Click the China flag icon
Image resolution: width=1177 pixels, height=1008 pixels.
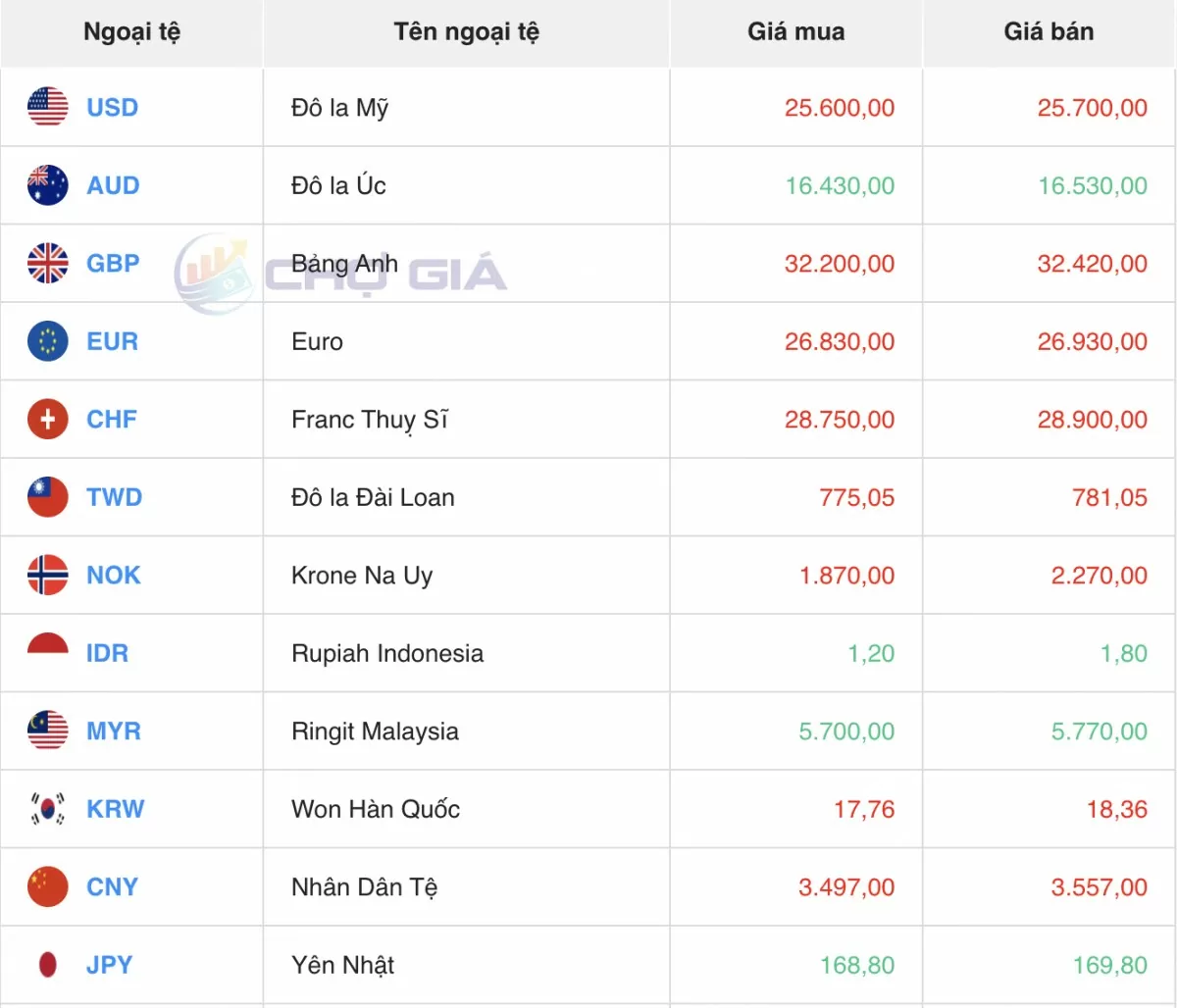[47, 887]
